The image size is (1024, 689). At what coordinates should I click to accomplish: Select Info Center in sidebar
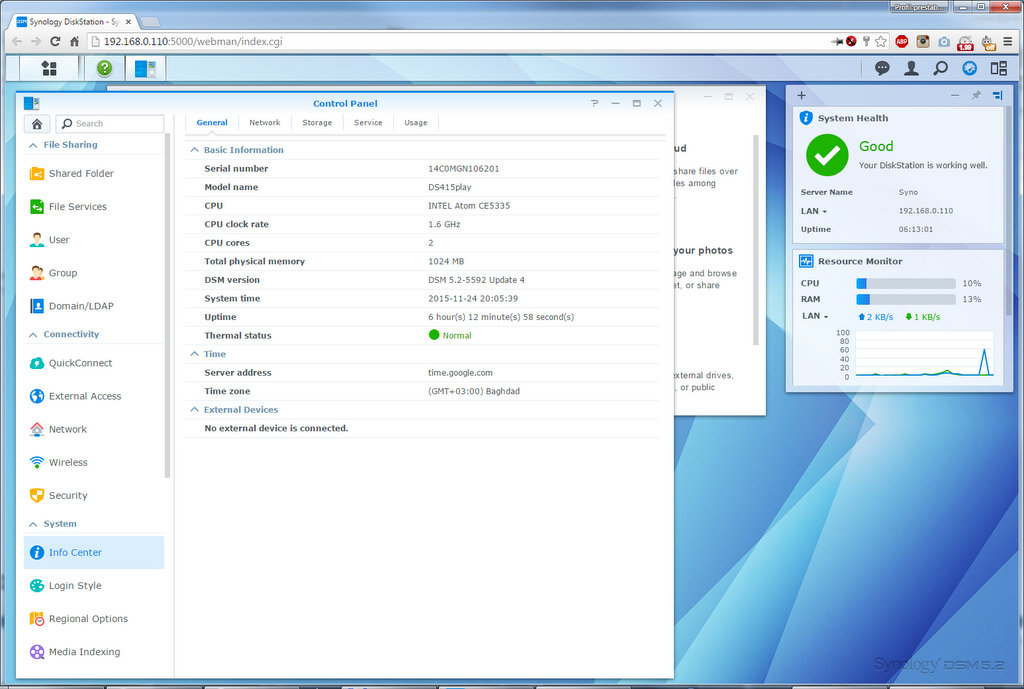coord(93,553)
